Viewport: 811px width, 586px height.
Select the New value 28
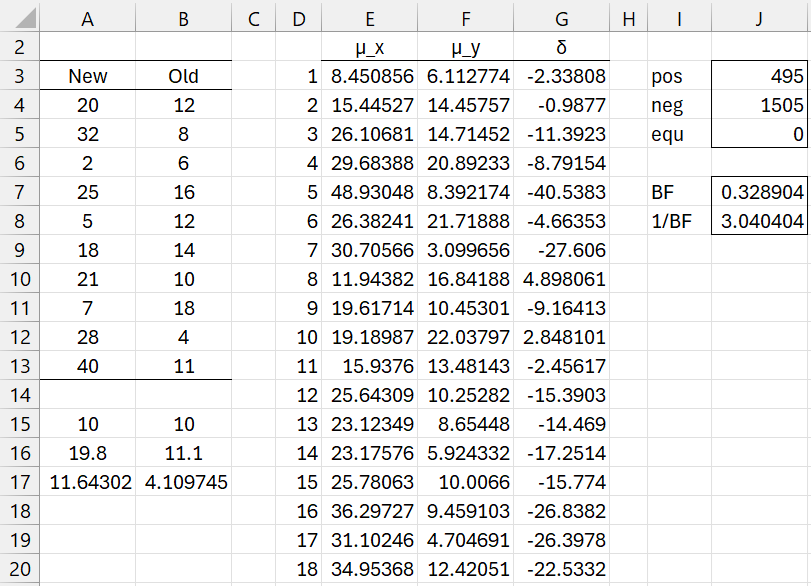(87, 337)
